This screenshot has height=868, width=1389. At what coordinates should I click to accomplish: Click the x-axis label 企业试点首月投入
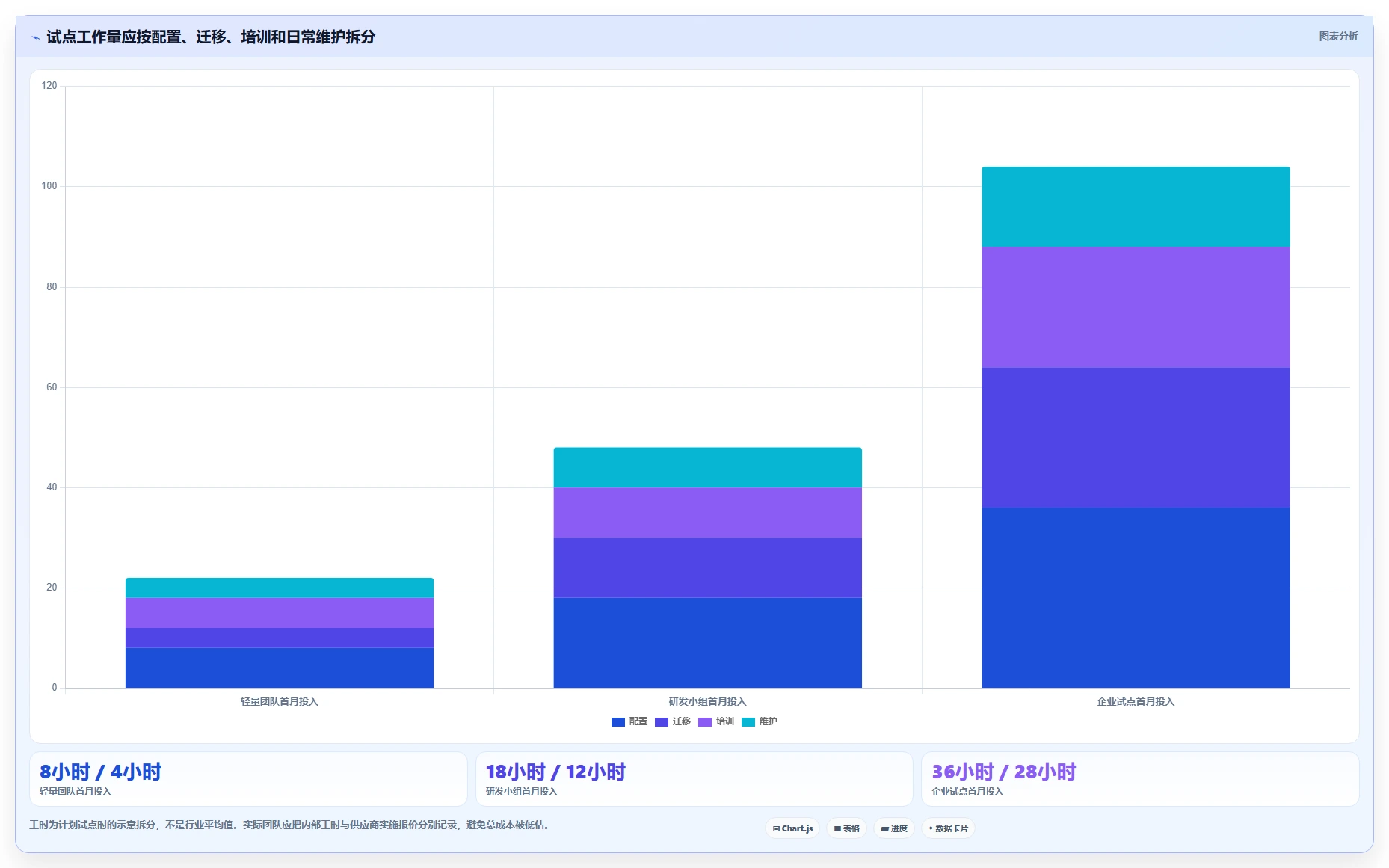(1136, 701)
